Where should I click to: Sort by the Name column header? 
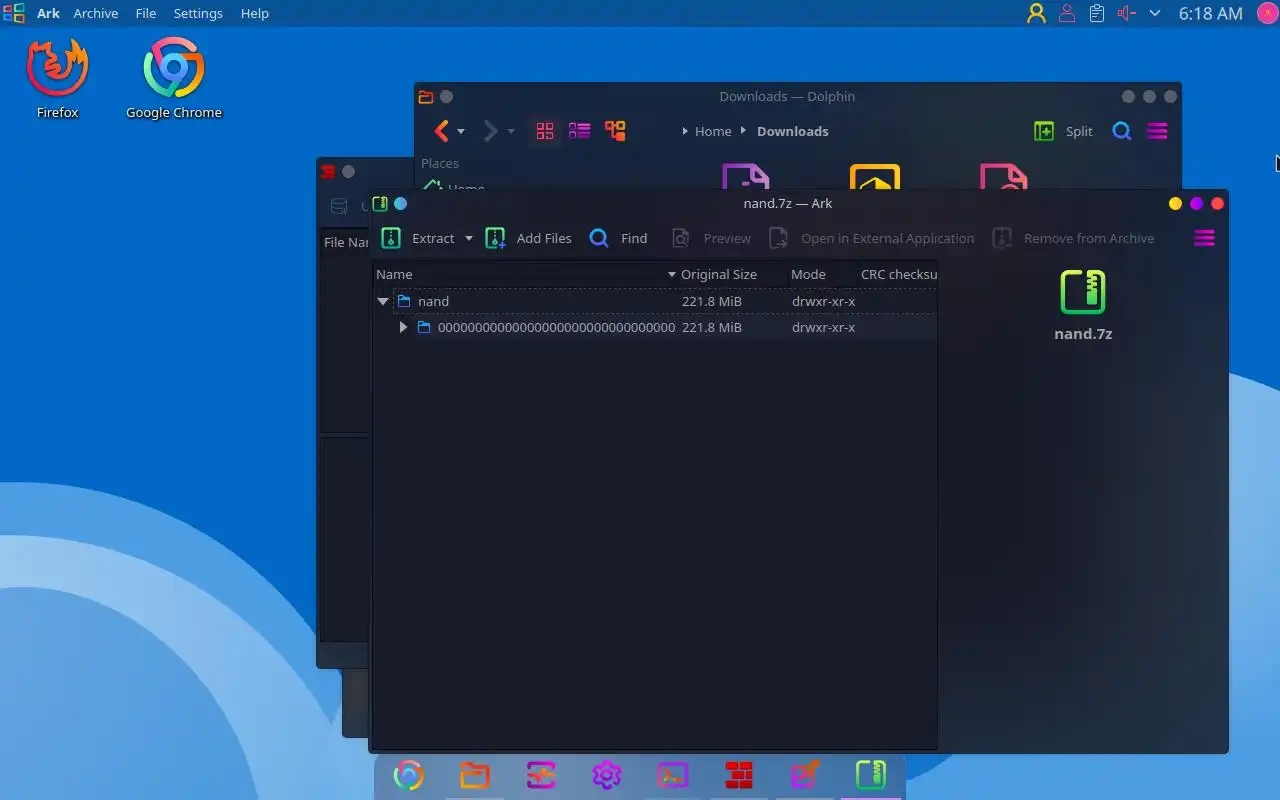pos(526,274)
